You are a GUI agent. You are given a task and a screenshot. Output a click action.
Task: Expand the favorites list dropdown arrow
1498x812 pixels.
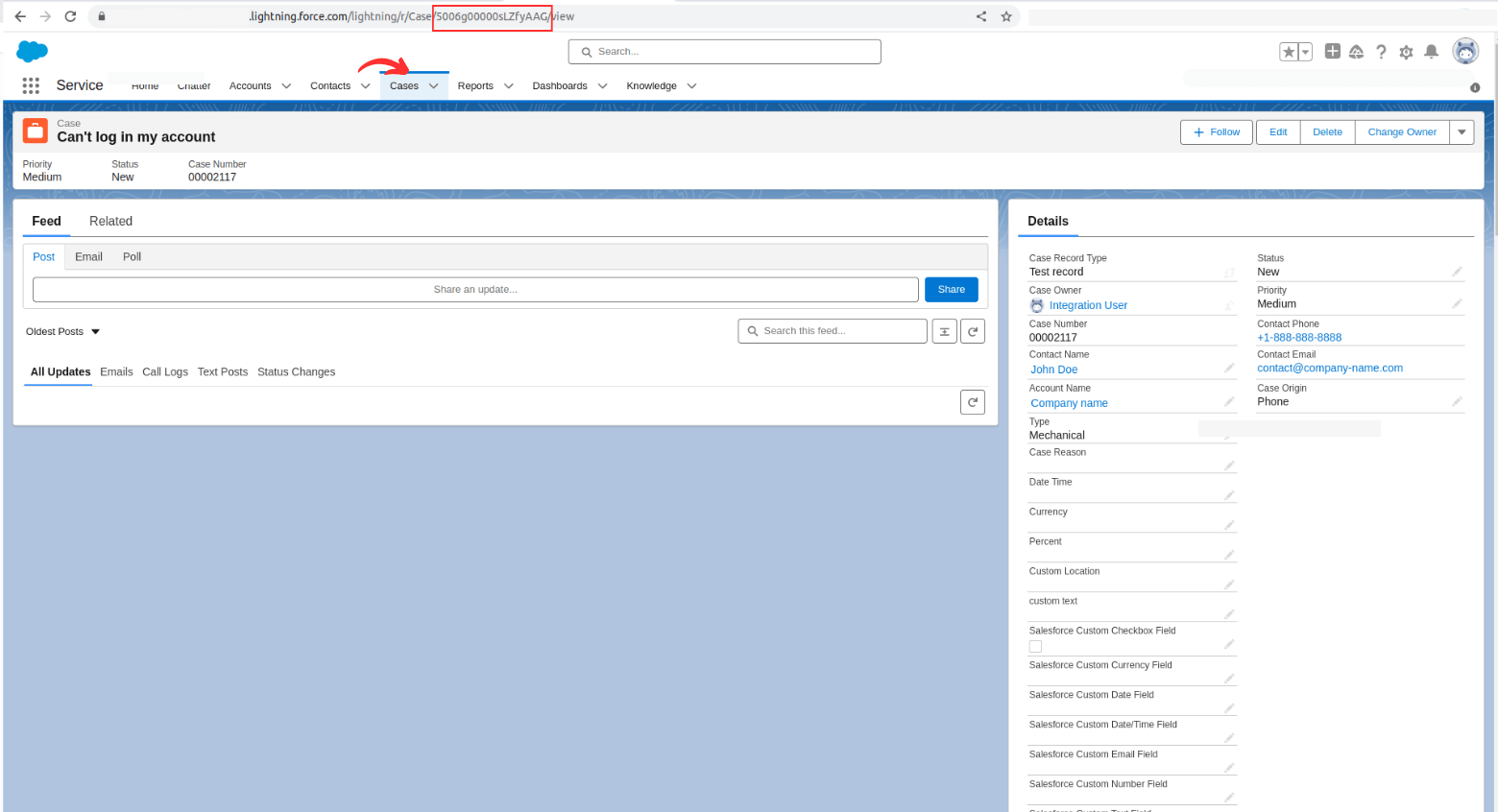point(1306,52)
